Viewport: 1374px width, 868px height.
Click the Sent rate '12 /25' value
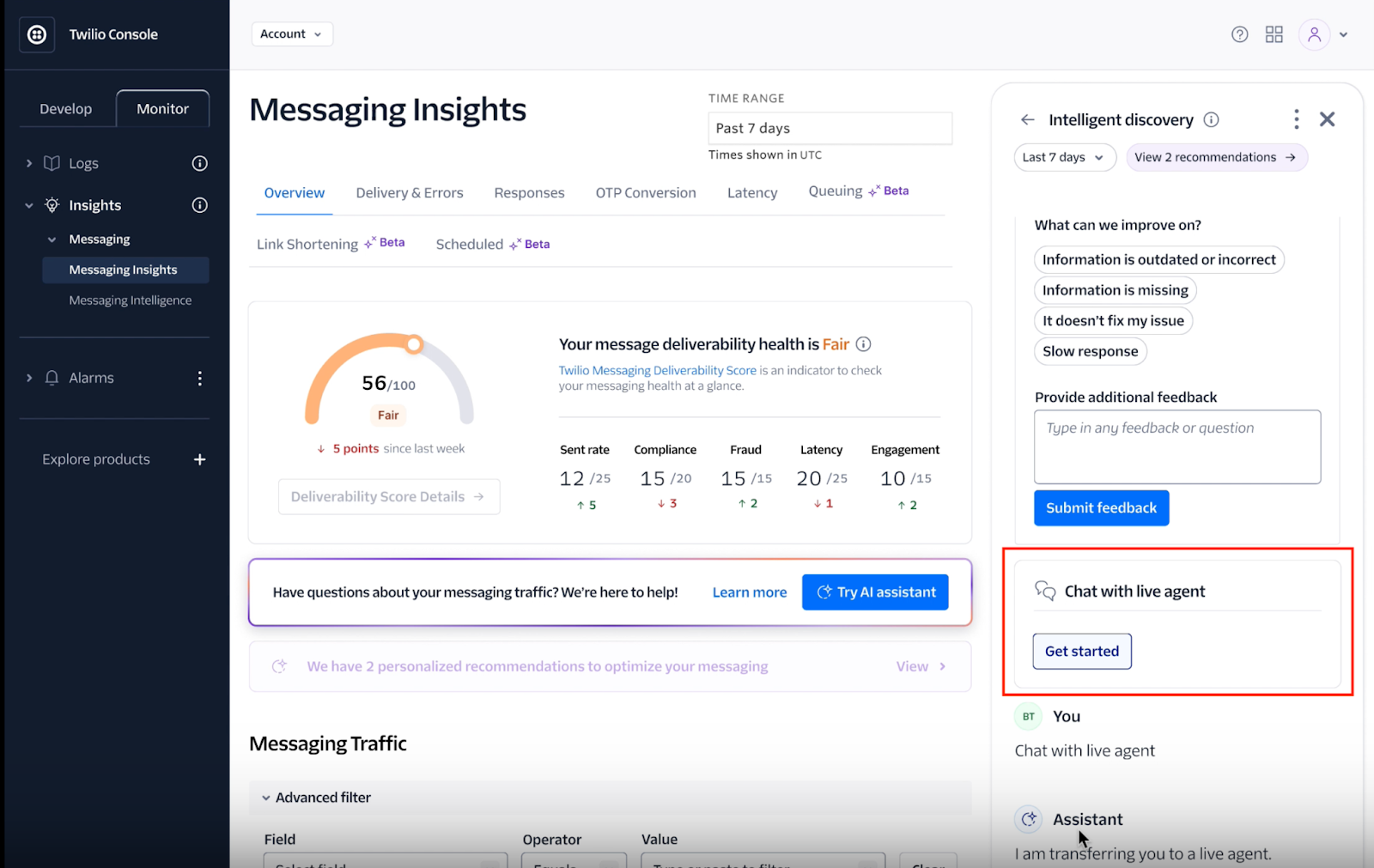[585, 478]
